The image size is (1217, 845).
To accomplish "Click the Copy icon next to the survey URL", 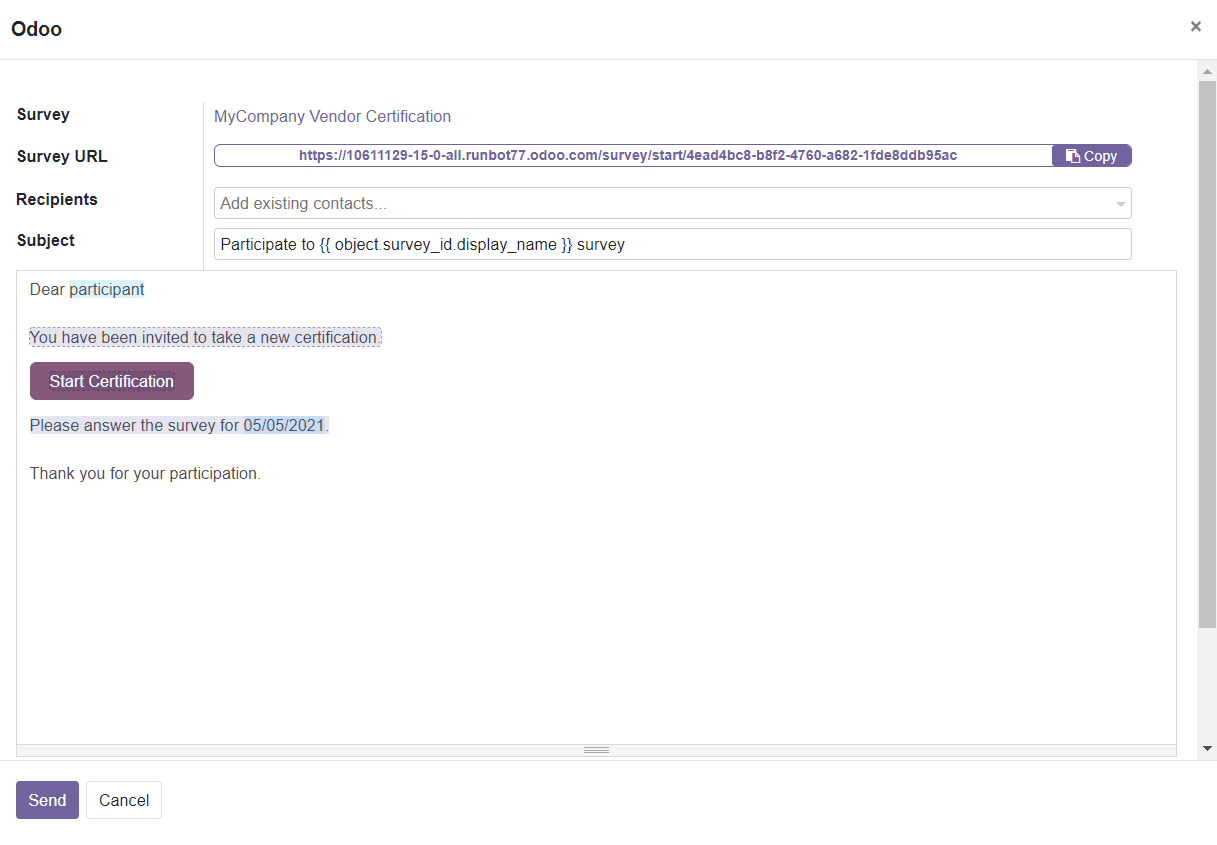I will click(x=1091, y=155).
